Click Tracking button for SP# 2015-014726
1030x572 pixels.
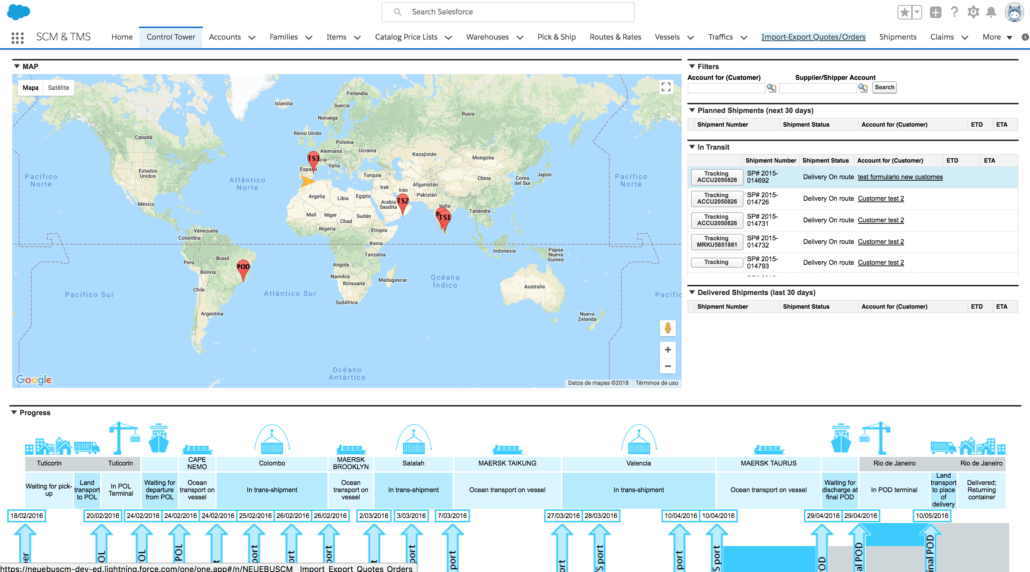coord(716,198)
